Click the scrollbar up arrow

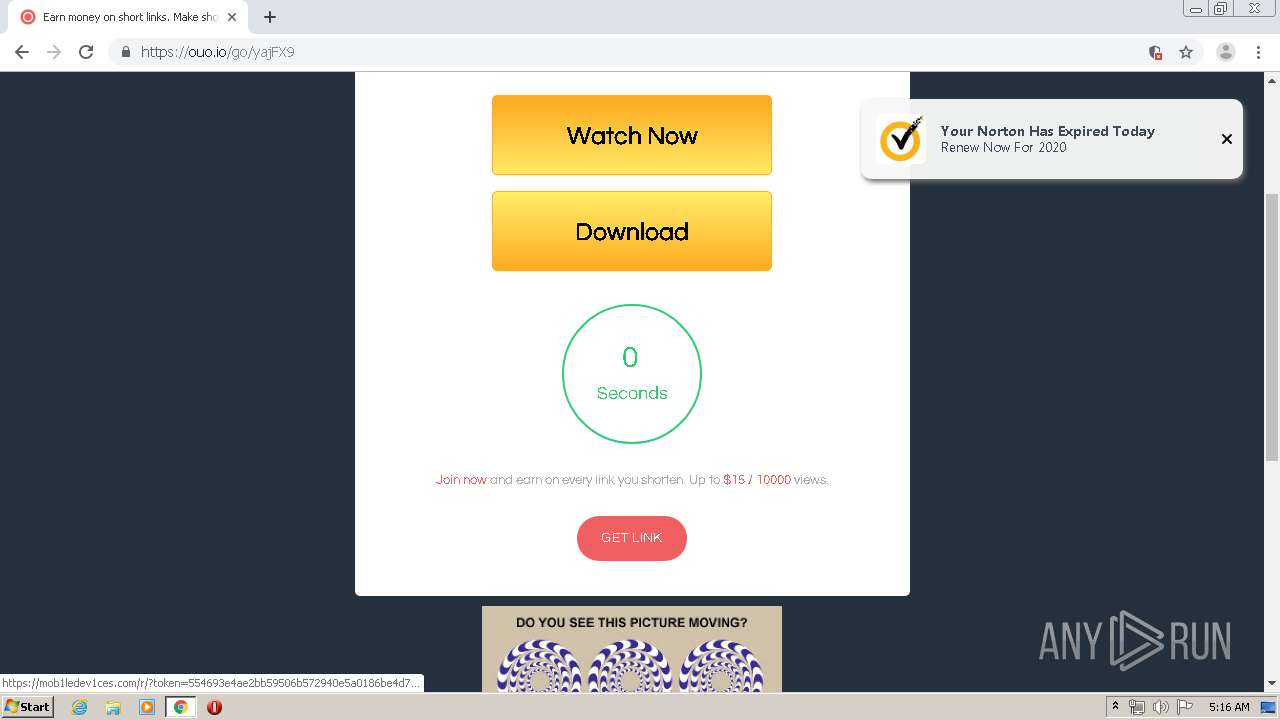tap(1272, 79)
